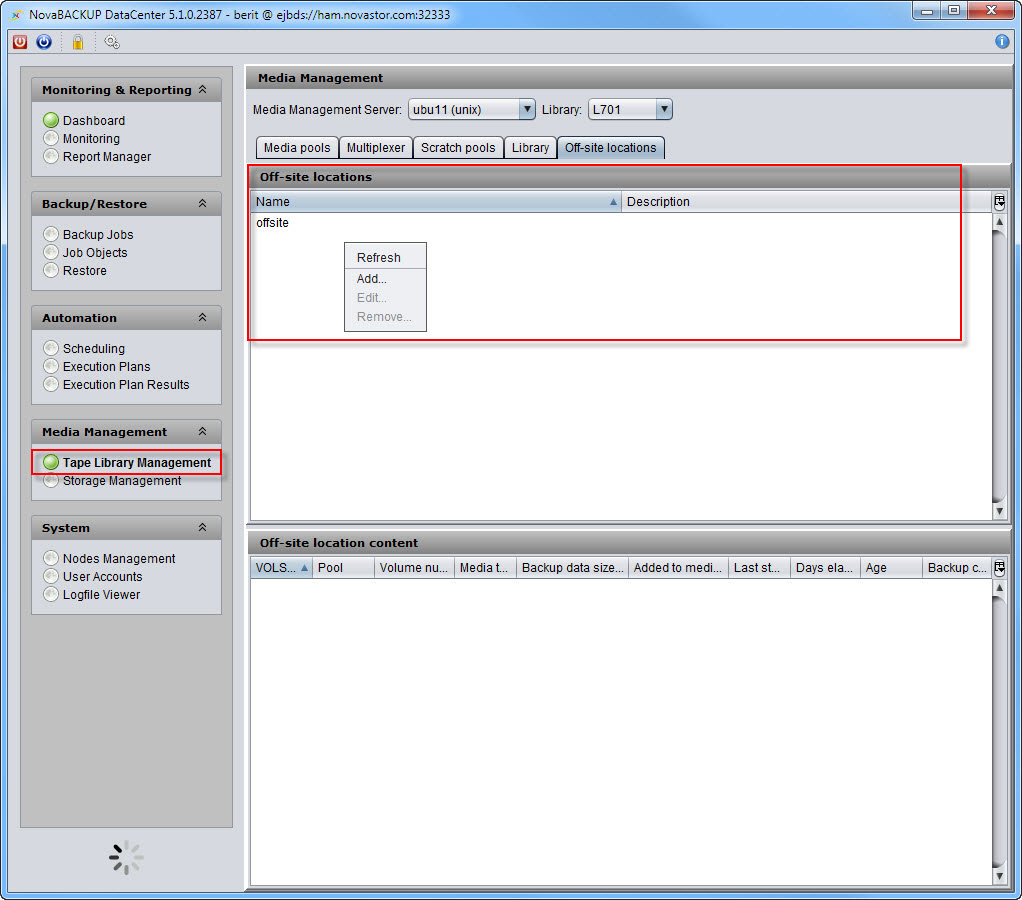The width and height of the screenshot is (1022, 900).
Task: Click the Remove... context menu entry
Action: pos(385,317)
